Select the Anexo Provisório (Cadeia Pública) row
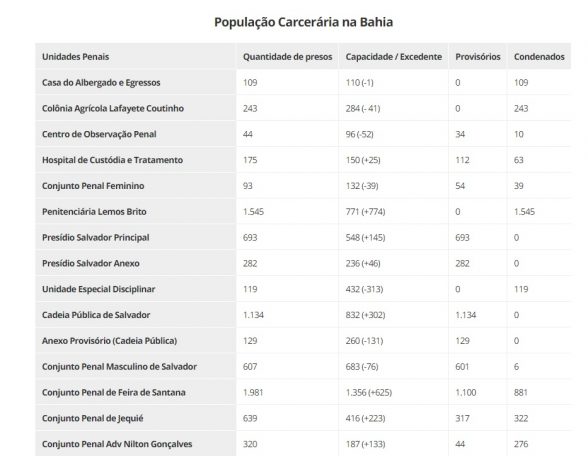The width and height of the screenshot is (588, 456). [x=303, y=341]
